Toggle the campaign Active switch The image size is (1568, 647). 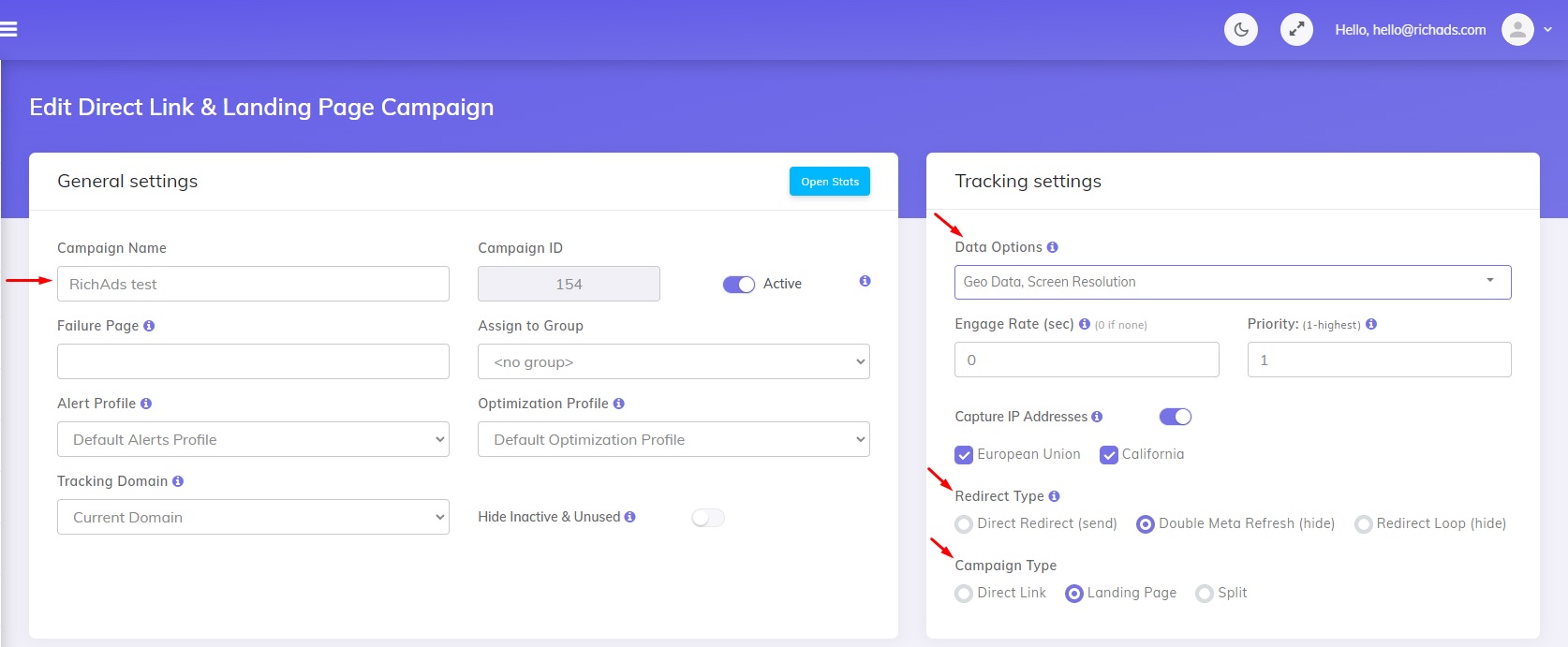[738, 285]
